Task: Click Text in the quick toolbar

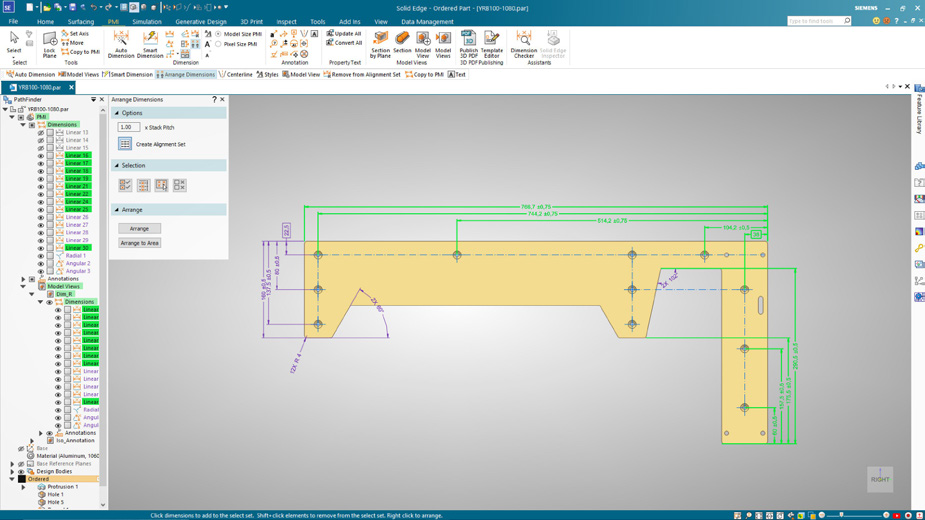Action: [457, 74]
